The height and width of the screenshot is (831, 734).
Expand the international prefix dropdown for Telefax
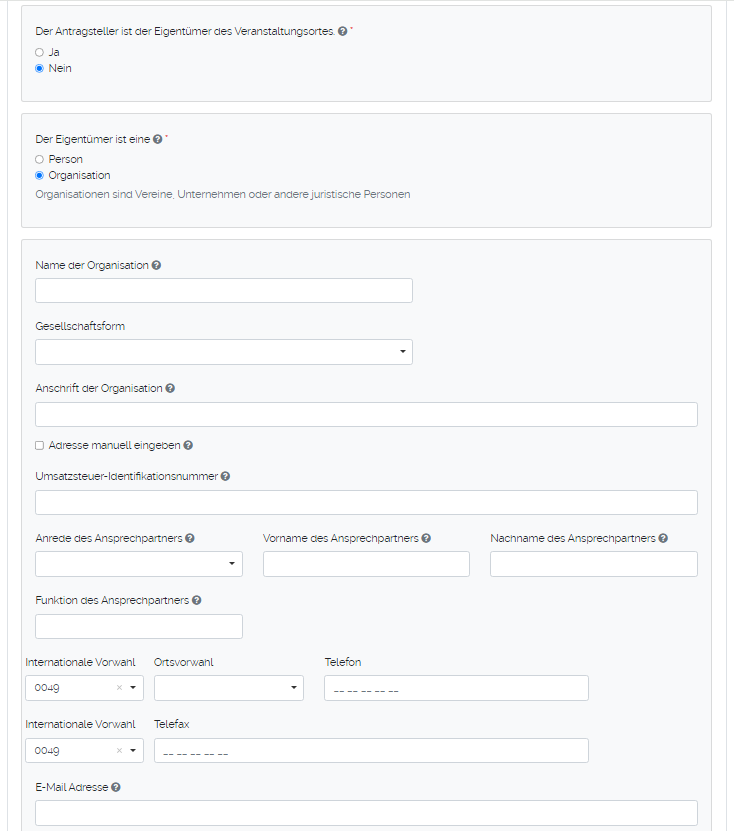click(x=132, y=749)
